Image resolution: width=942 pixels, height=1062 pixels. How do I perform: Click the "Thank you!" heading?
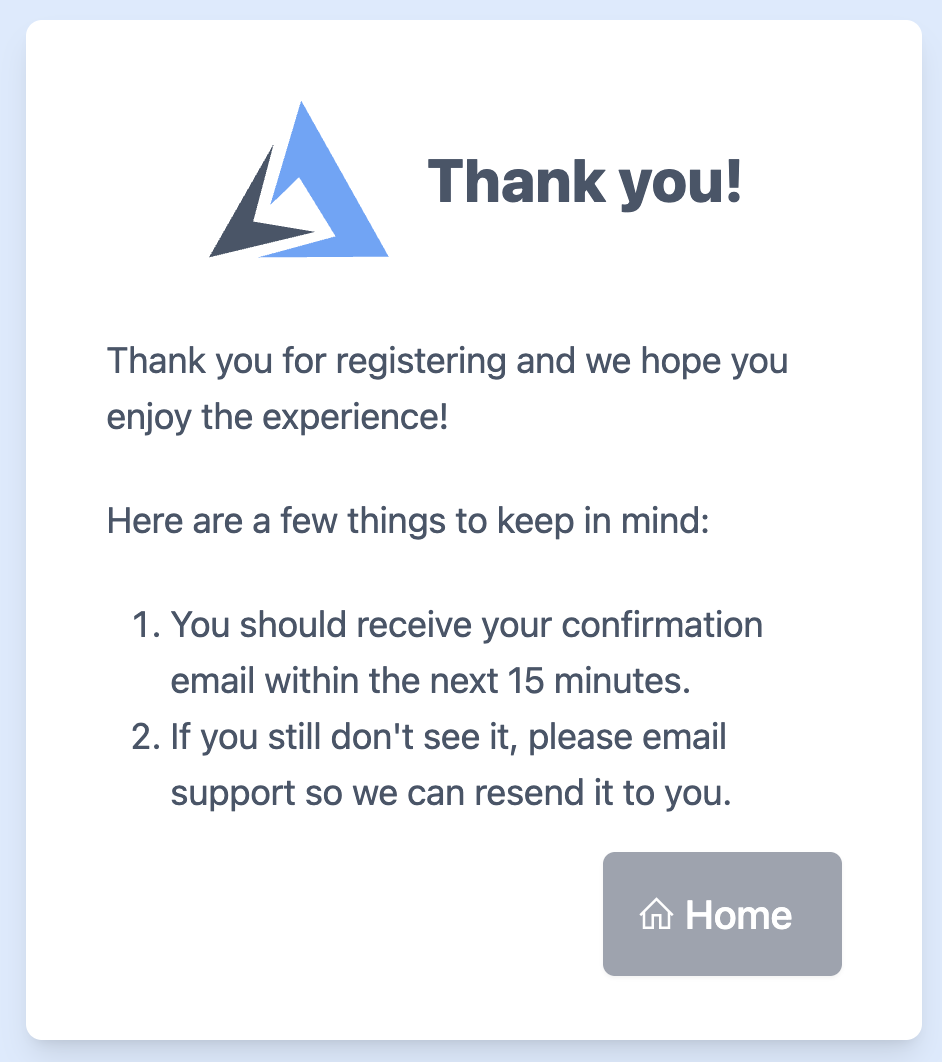[x=585, y=181]
